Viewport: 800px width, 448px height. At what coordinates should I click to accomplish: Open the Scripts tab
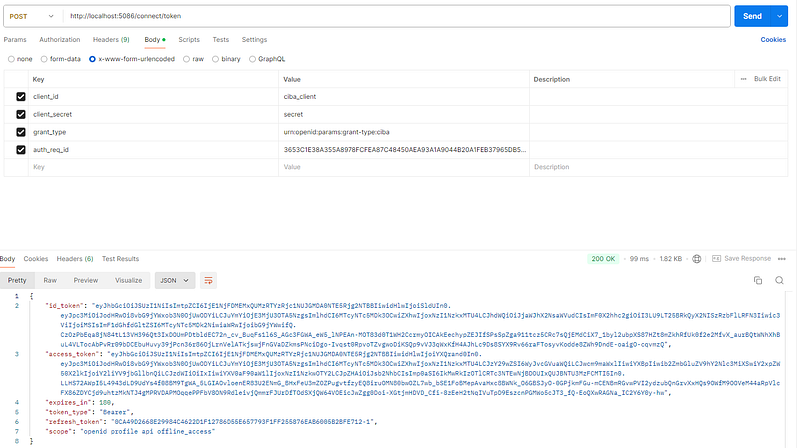189,40
